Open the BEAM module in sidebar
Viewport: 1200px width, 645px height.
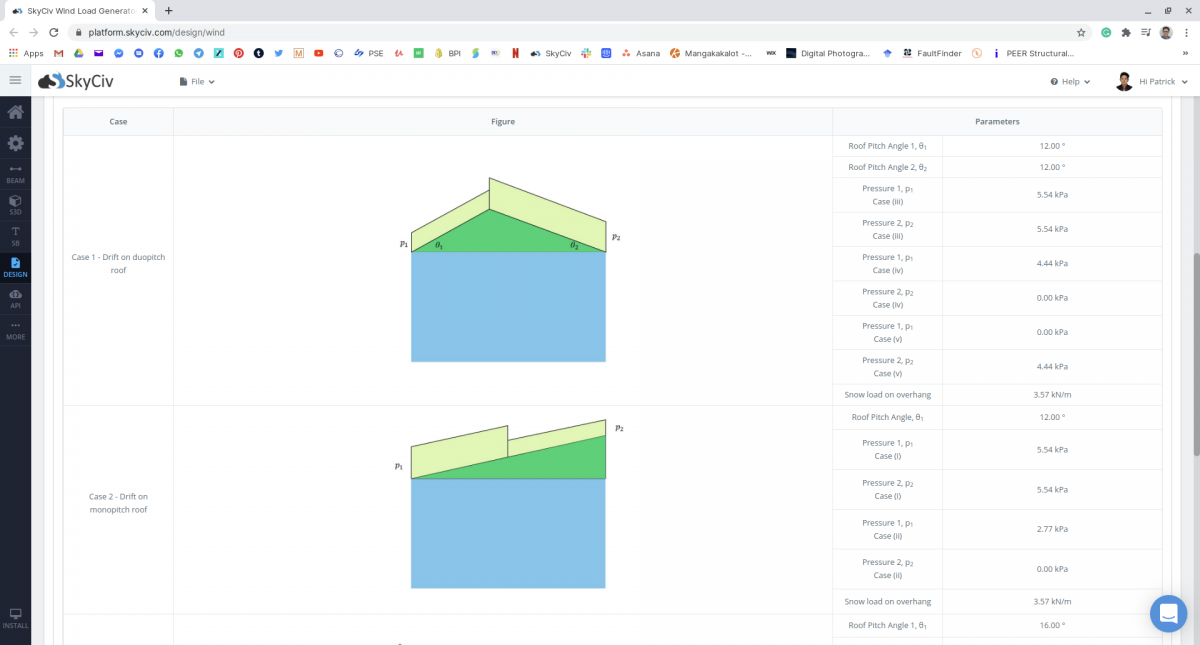(15, 173)
